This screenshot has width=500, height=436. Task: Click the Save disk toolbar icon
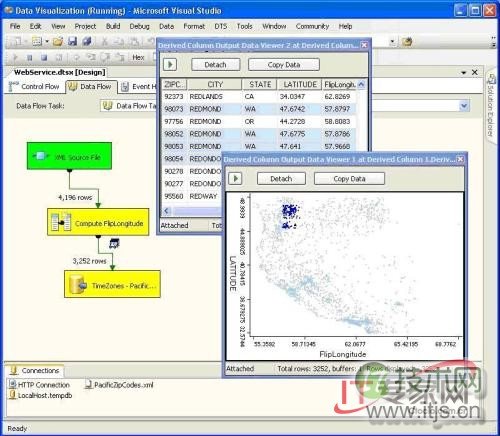point(73,41)
